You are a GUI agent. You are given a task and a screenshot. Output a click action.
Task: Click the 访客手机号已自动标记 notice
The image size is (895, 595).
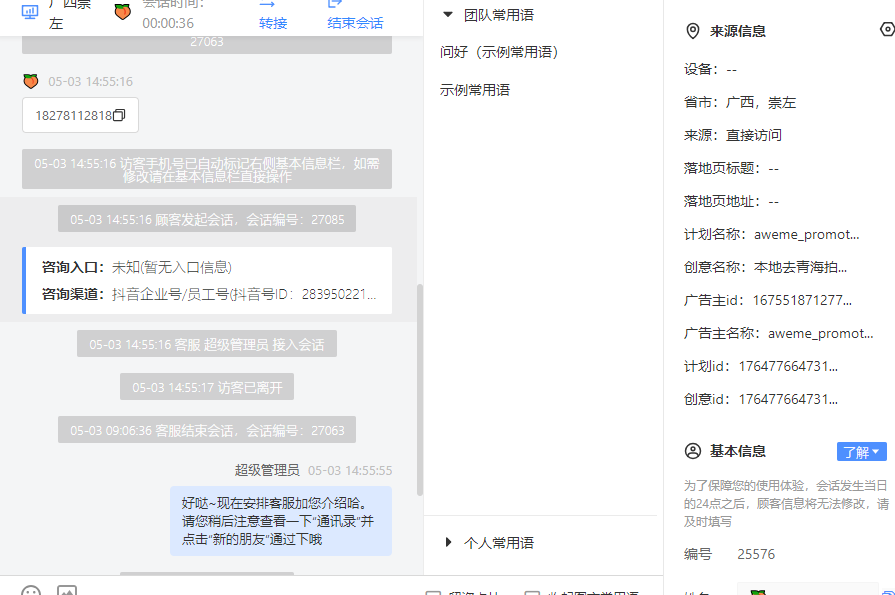click(207, 169)
